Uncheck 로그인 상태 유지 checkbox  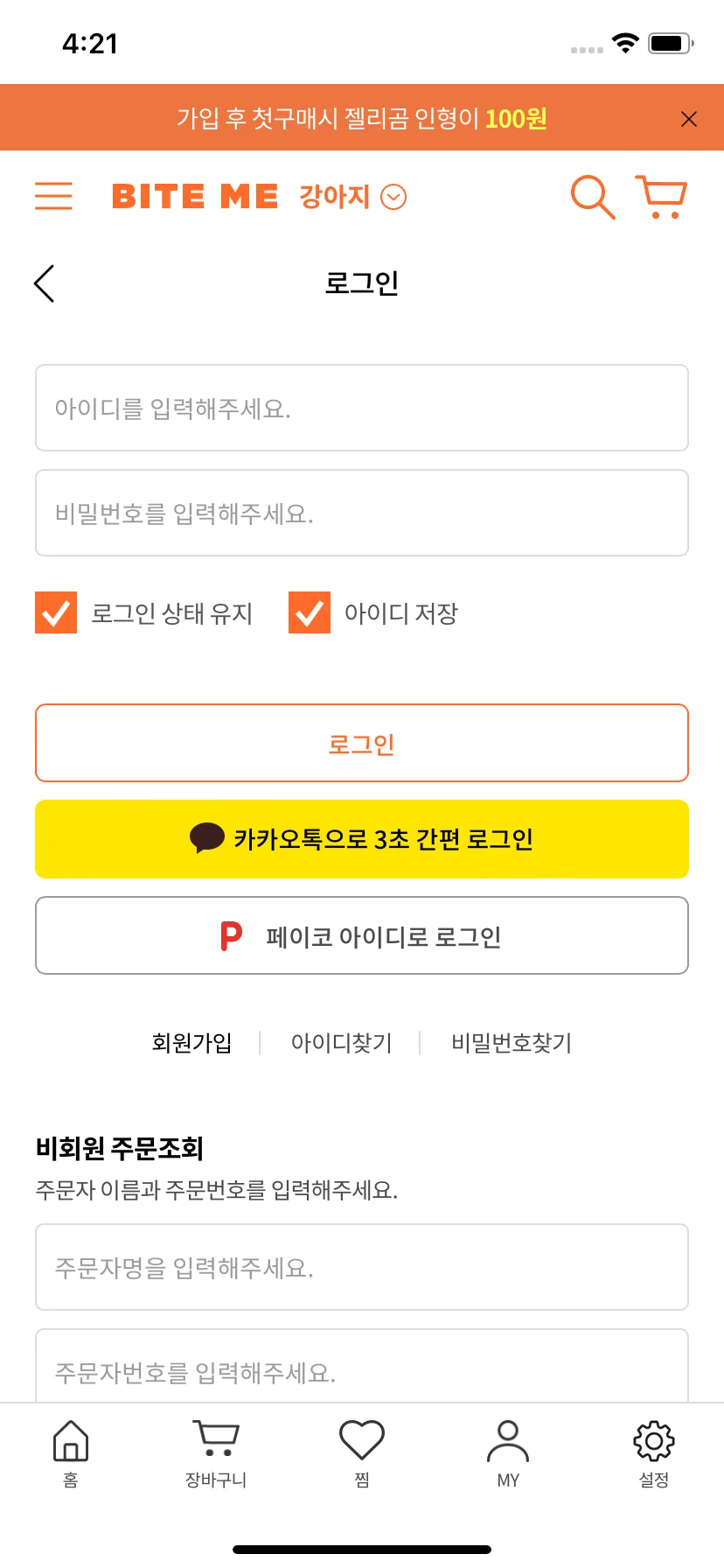pos(56,612)
